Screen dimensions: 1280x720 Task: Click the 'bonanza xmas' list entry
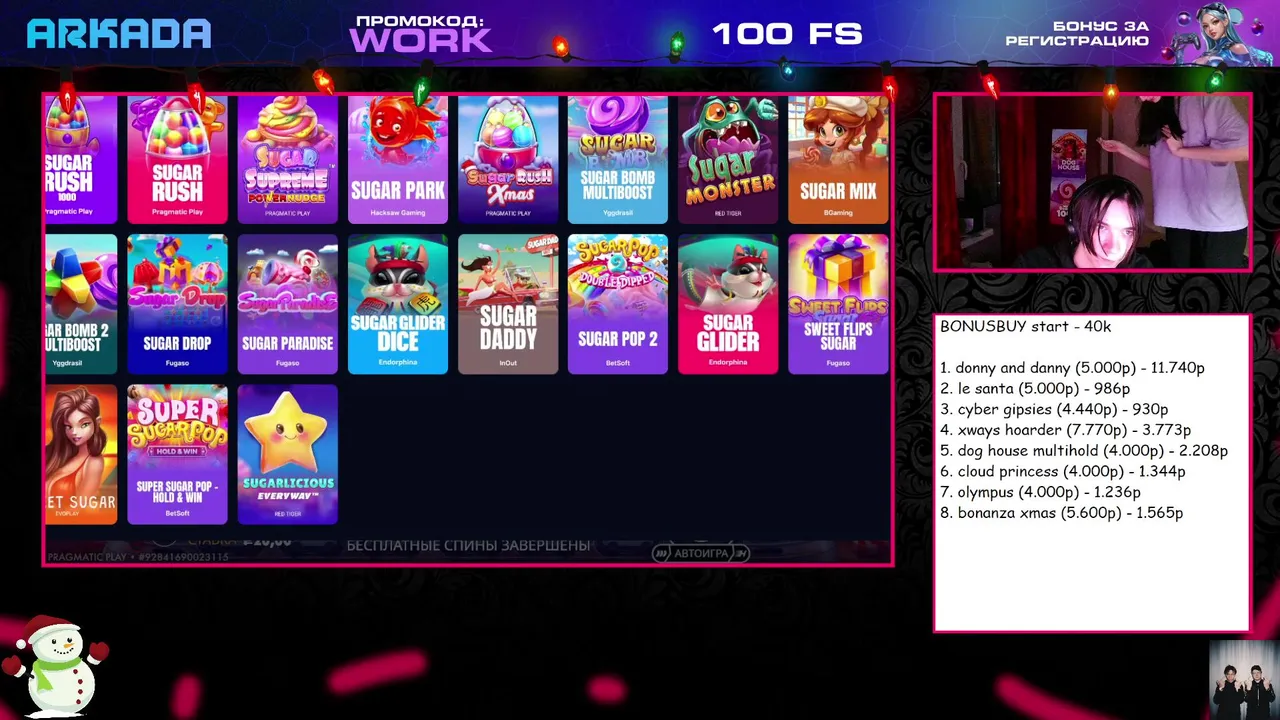point(1062,513)
